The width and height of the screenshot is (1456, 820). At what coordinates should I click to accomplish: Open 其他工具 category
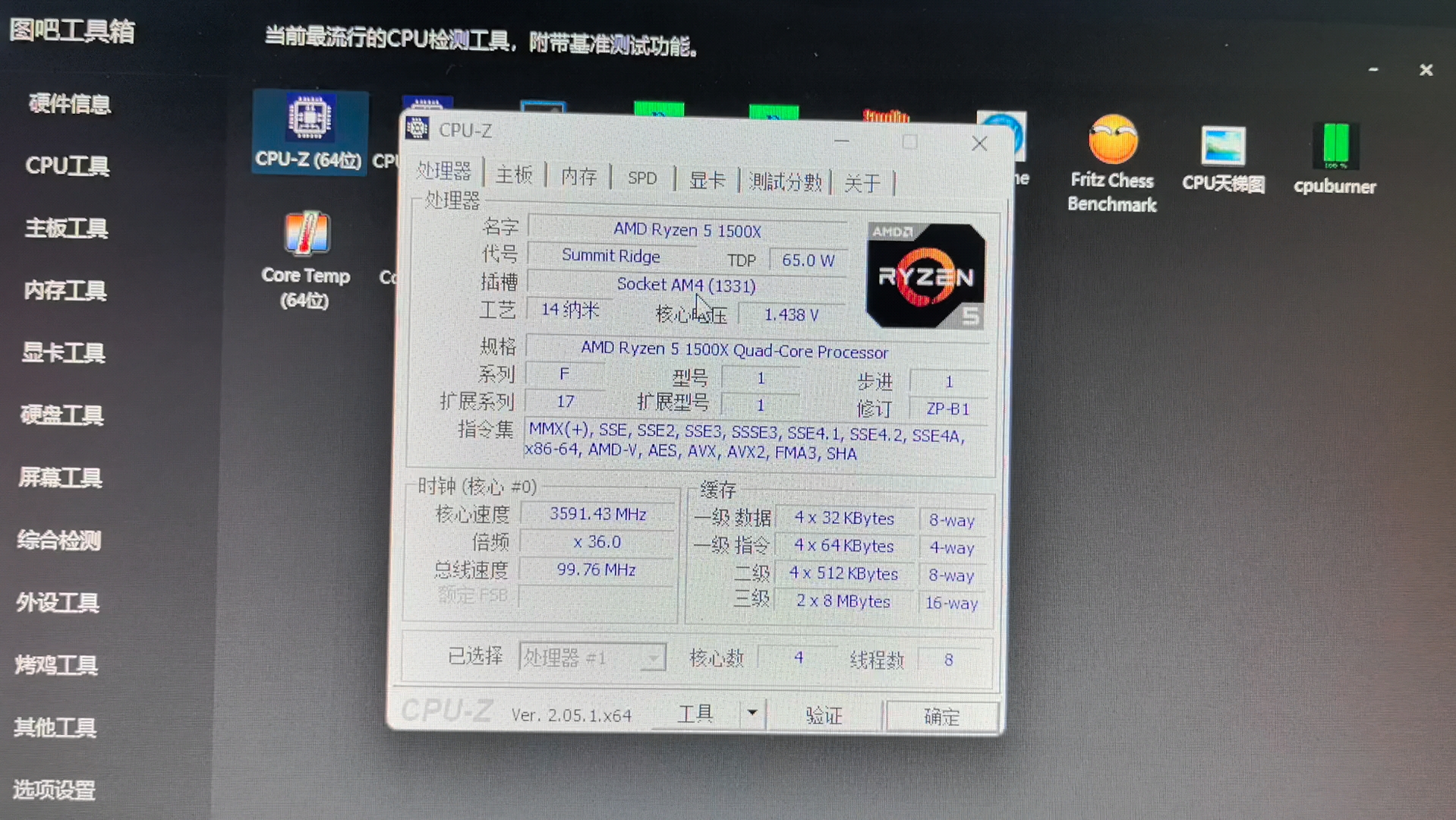[55, 727]
